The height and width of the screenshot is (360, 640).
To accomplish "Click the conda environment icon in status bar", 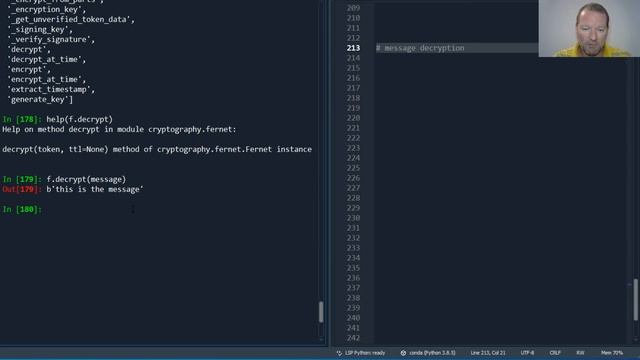I will tap(403, 353).
